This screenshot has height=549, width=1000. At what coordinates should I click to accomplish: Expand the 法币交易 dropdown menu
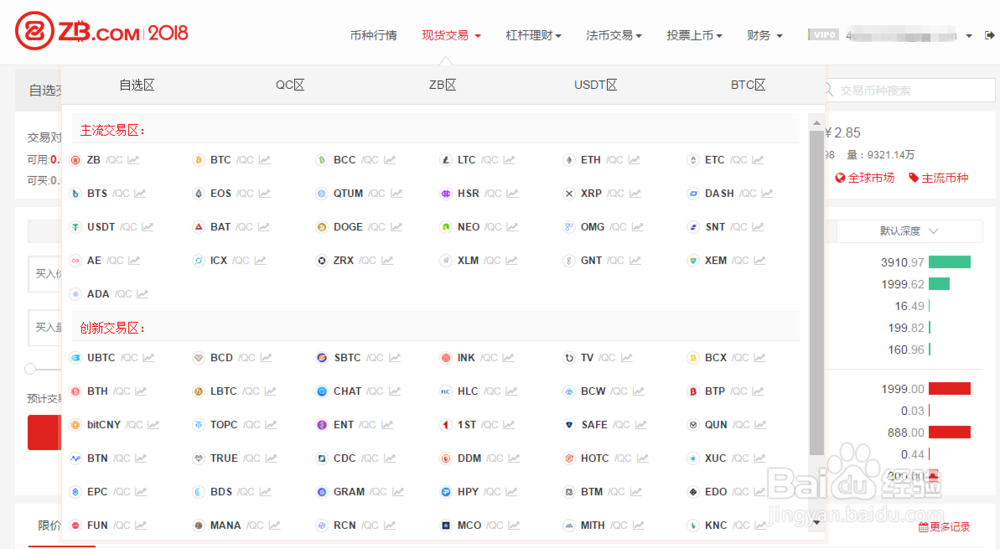click(x=614, y=35)
